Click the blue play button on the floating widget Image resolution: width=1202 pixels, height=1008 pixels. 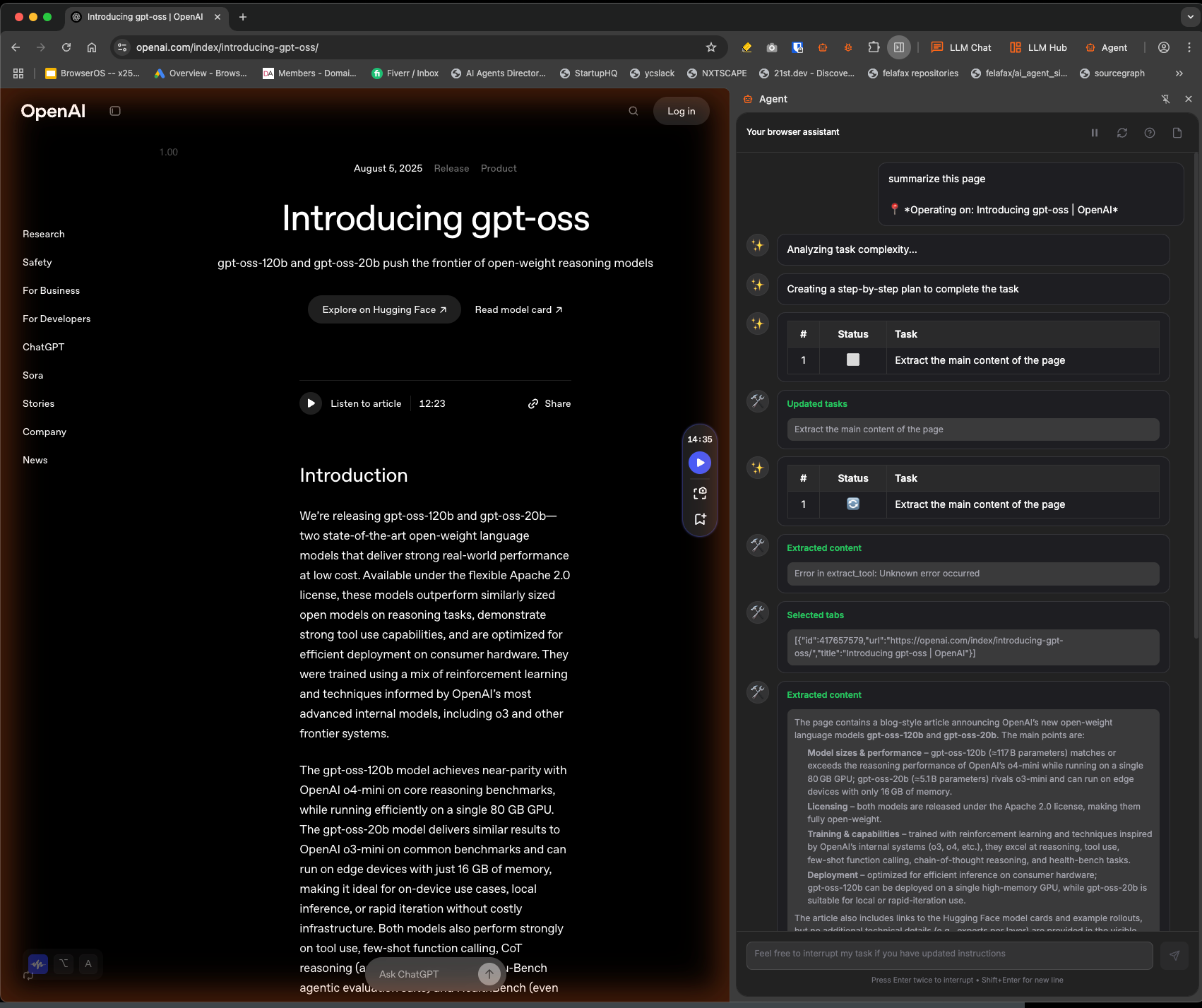click(x=699, y=463)
